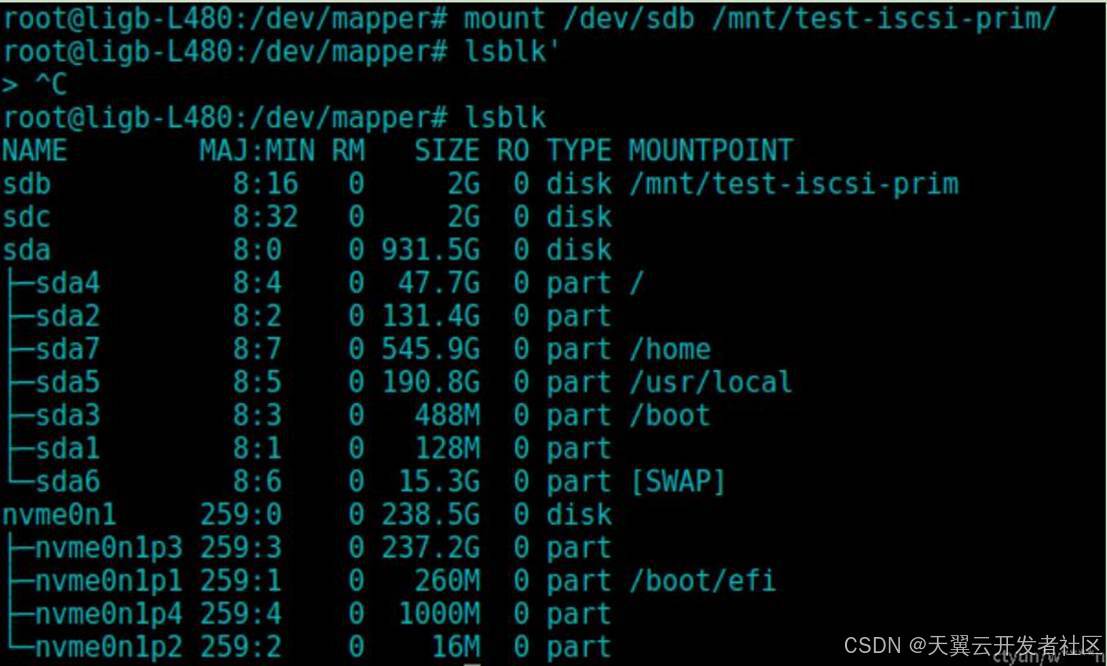Click the [SWAP] mountpoint text
1107x666 pixels.
677,482
